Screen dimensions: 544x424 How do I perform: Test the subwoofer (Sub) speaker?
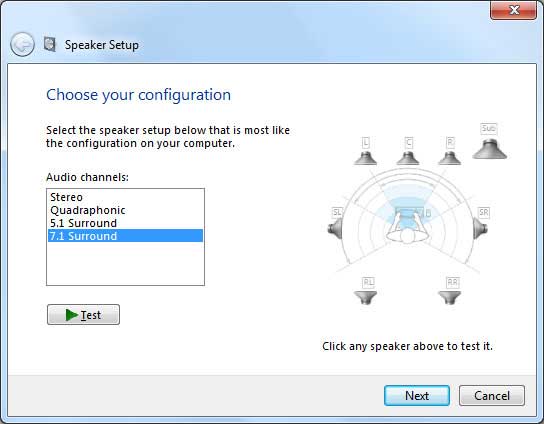coord(490,149)
